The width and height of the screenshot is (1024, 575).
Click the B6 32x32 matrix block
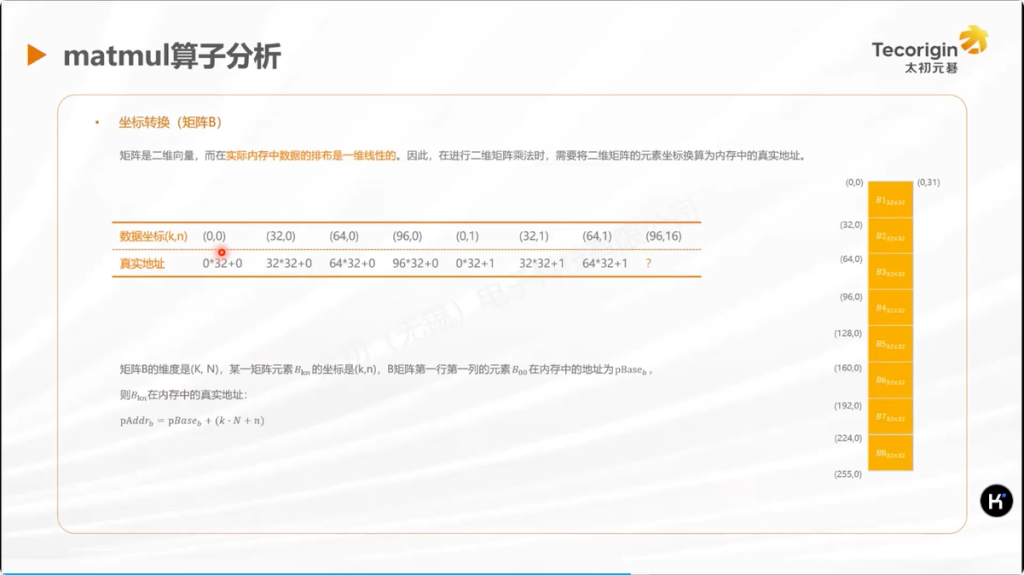coord(890,380)
